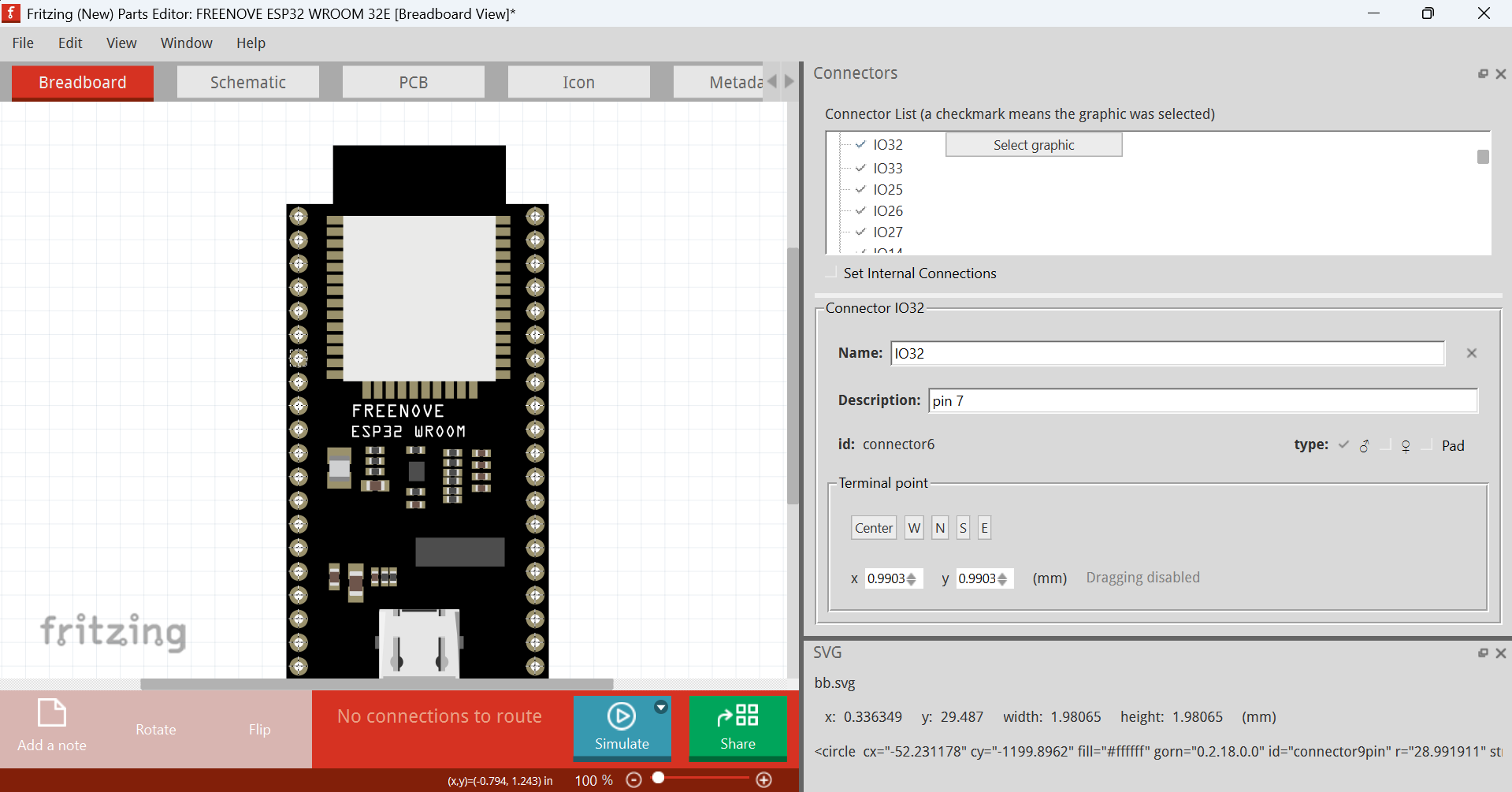Click the 100 % zoom field
This screenshot has width=1512, height=792.
pyautogui.click(x=593, y=780)
